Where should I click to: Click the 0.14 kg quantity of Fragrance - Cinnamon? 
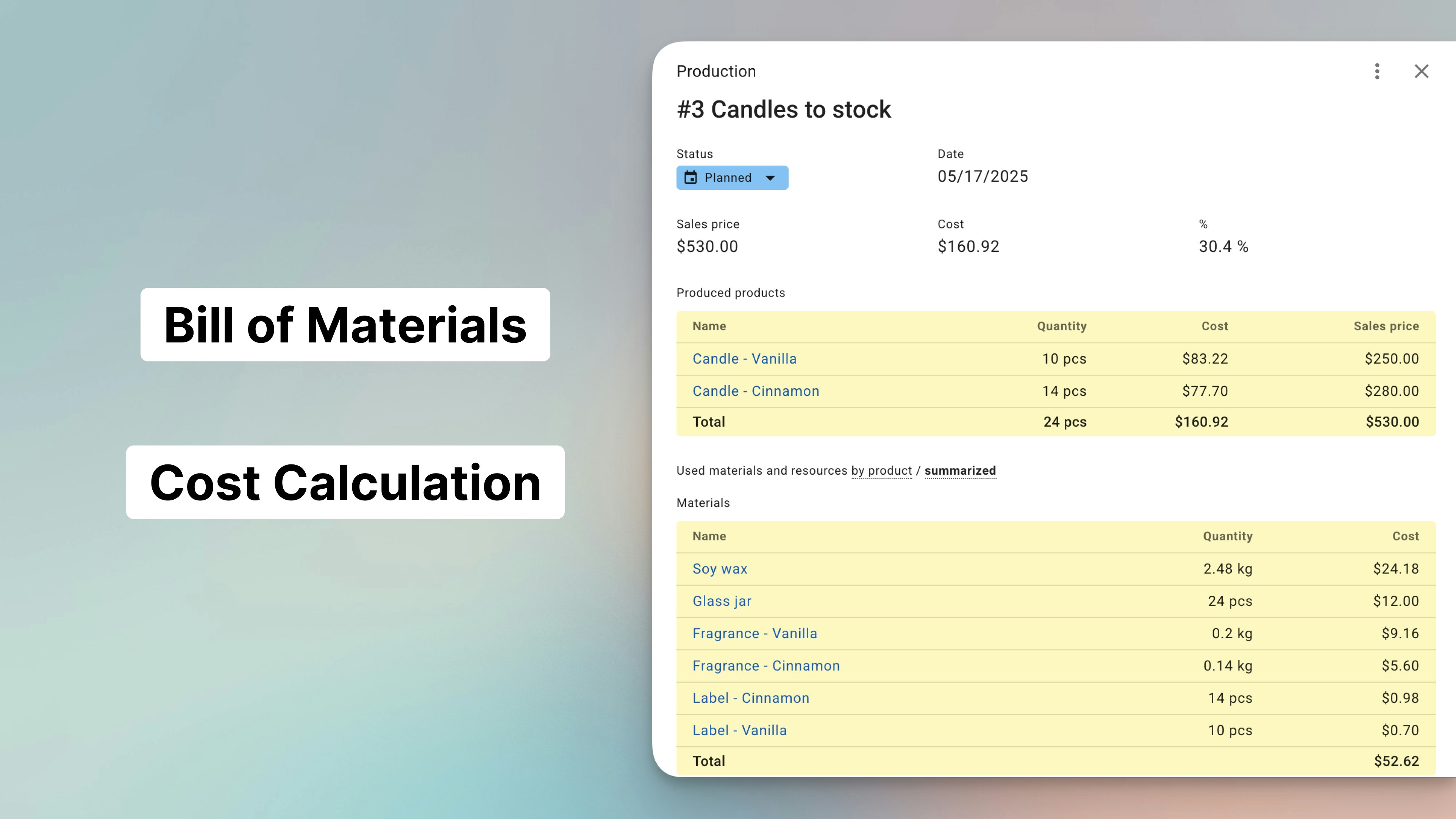tap(1228, 666)
